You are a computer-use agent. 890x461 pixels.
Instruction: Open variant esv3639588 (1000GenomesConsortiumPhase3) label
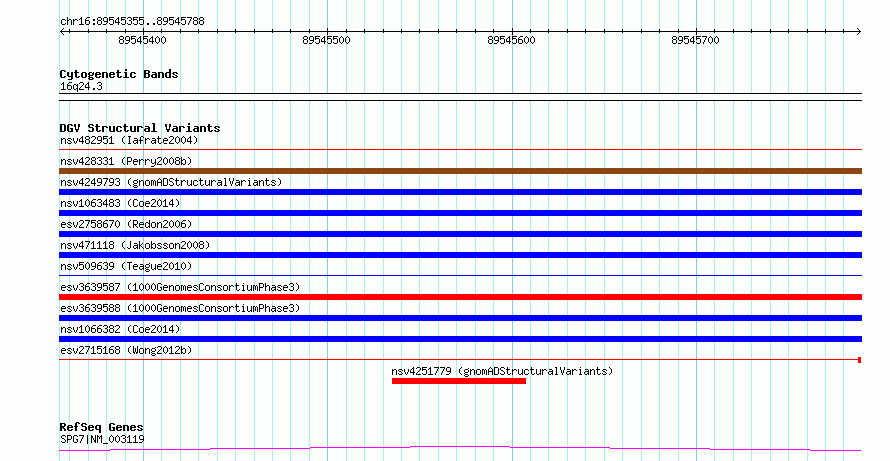pyautogui.click(x=180, y=308)
